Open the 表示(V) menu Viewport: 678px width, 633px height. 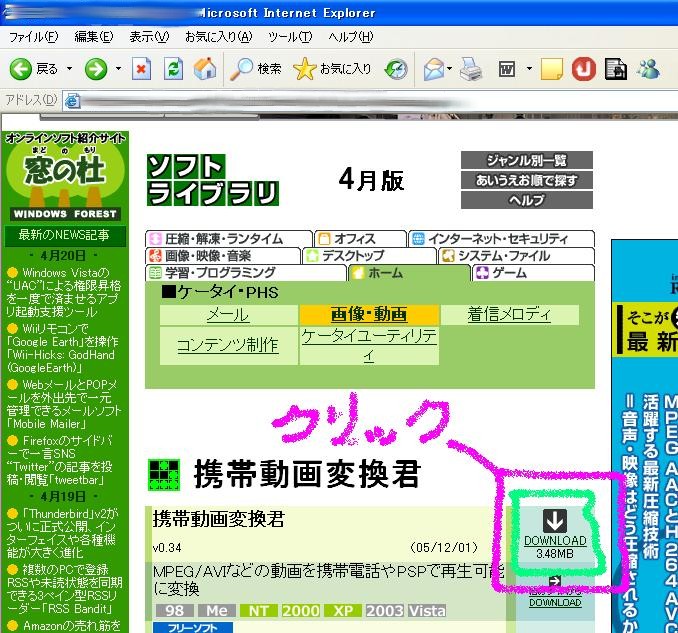click(149, 37)
